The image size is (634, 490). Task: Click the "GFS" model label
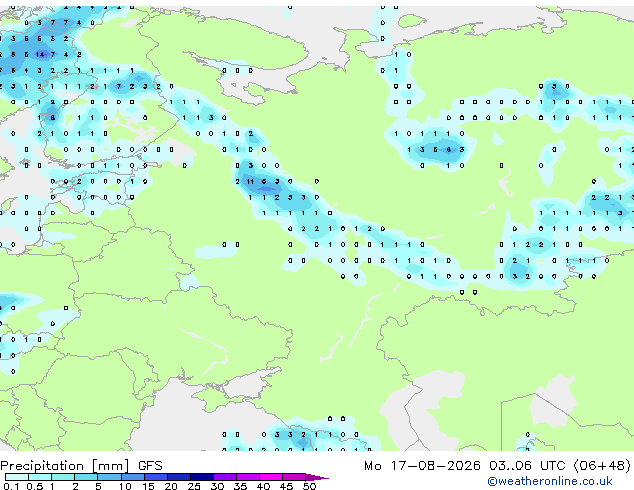pyautogui.click(x=150, y=466)
